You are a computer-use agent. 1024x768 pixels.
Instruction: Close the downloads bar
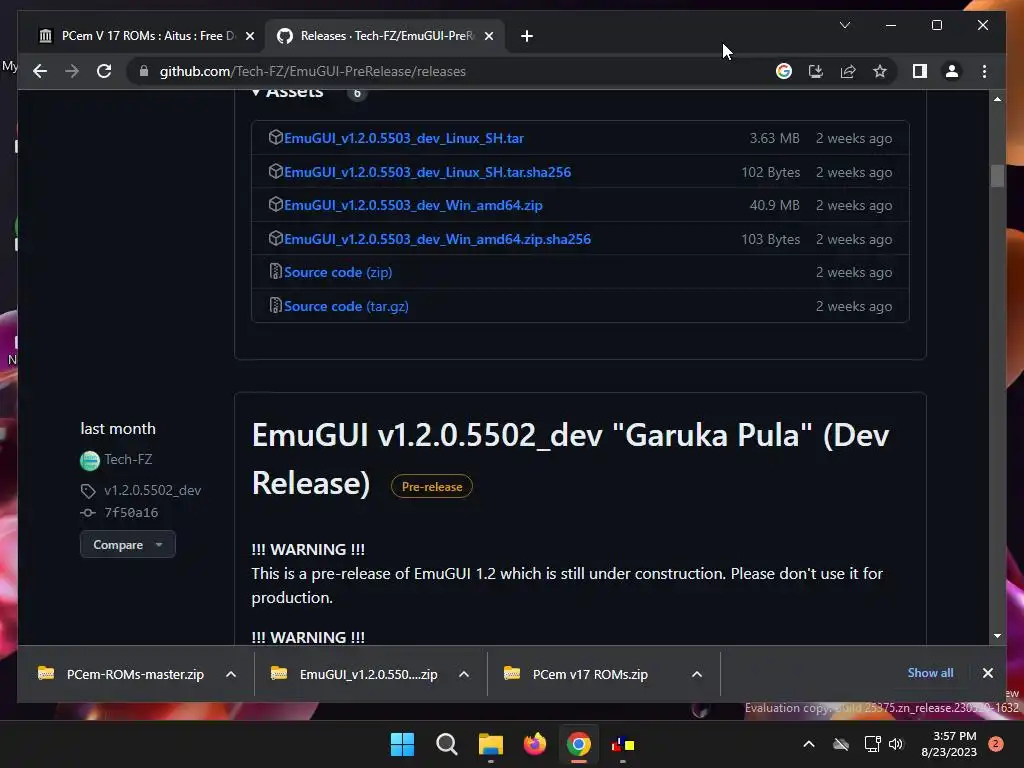[x=987, y=673]
